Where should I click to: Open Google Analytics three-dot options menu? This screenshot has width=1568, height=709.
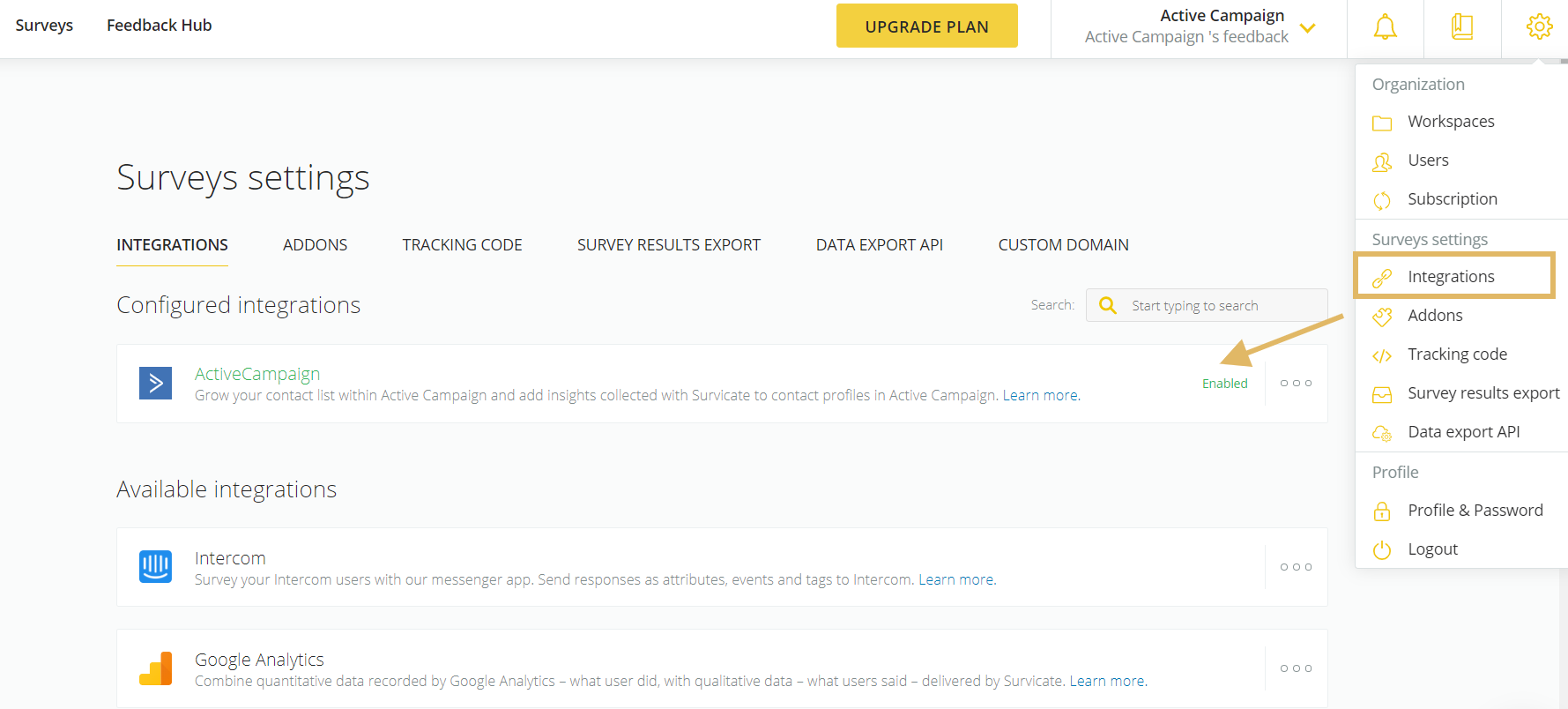(1296, 668)
